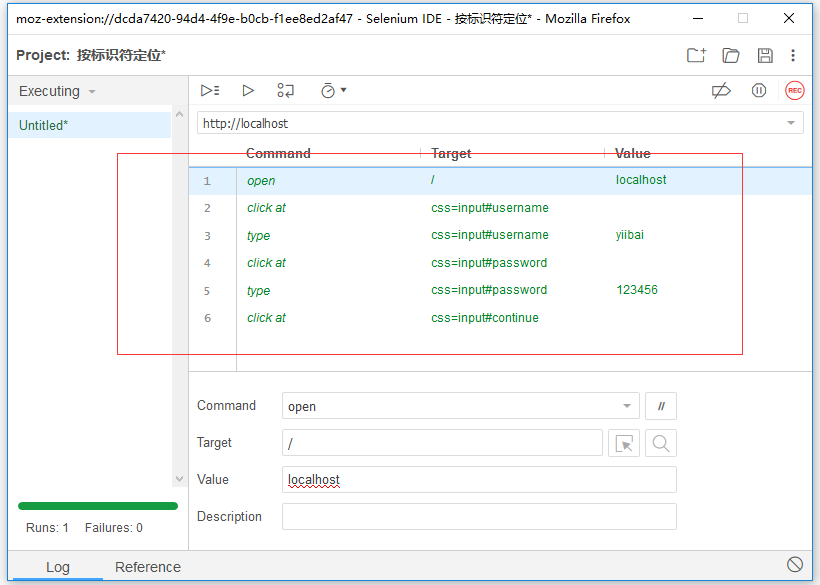Switch to the Log tab
This screenshot has height=585, width=820.
pyautogui.click(x=58, y=567)
